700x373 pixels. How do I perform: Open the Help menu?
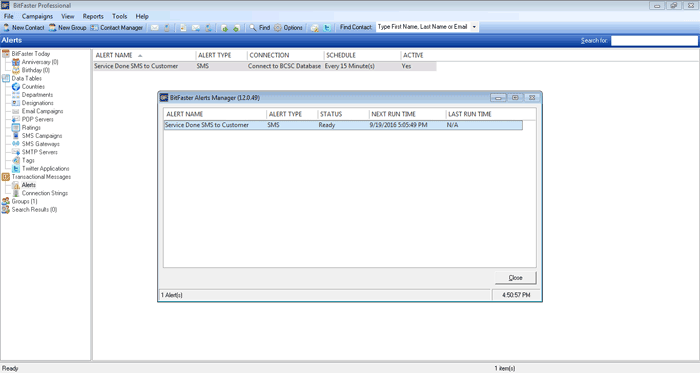click(x=142, y=16)
